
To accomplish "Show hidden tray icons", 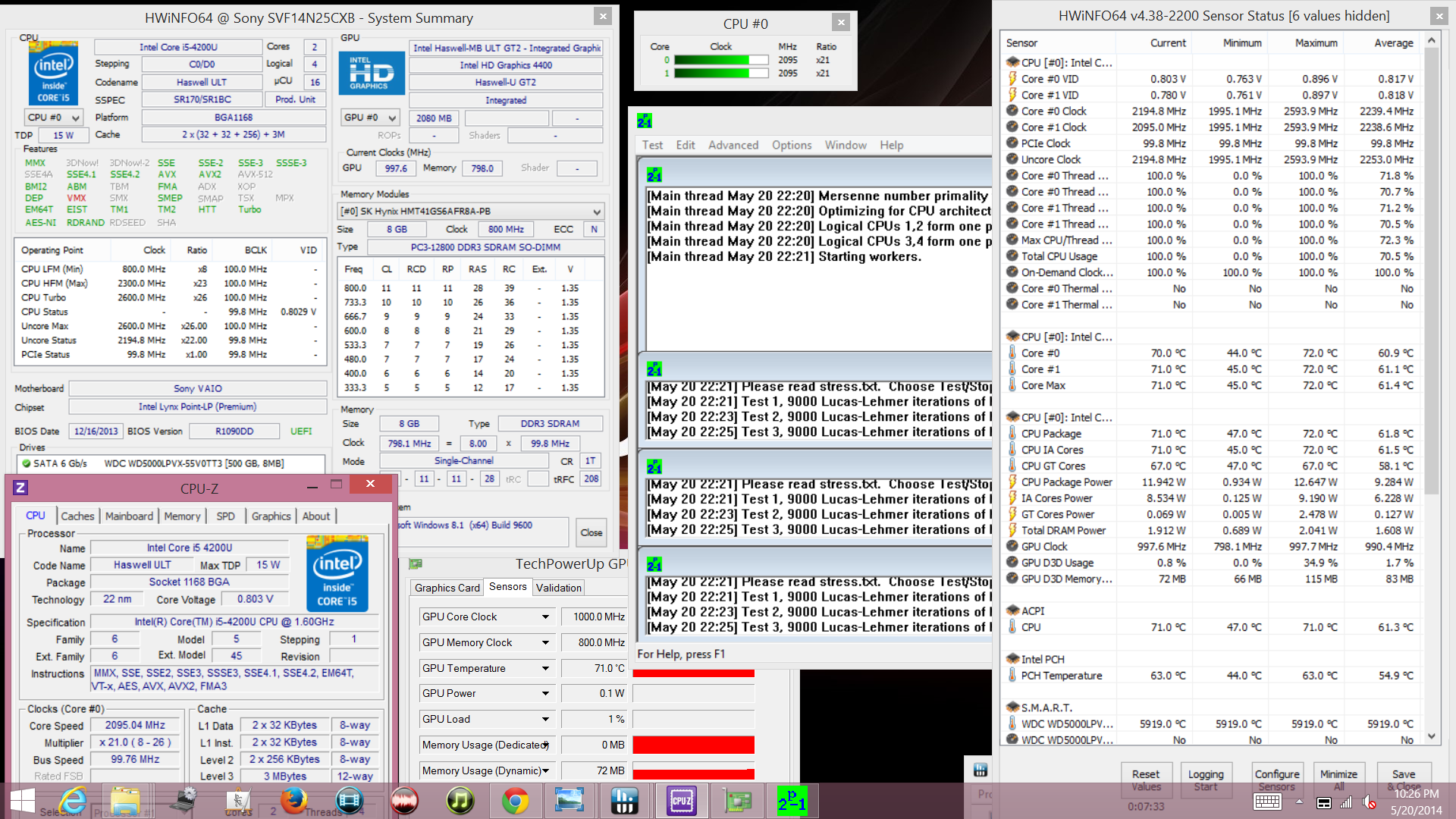I will pos(1299,802).
